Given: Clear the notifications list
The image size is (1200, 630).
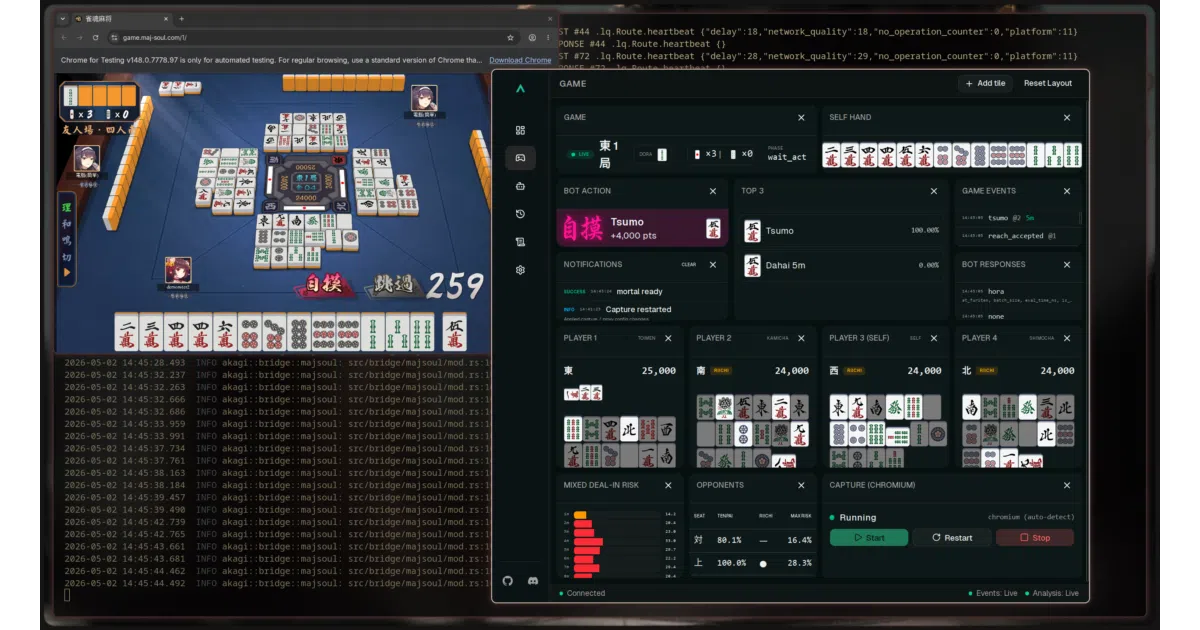Looking at the screenshot, I should [x=689, y=265].
